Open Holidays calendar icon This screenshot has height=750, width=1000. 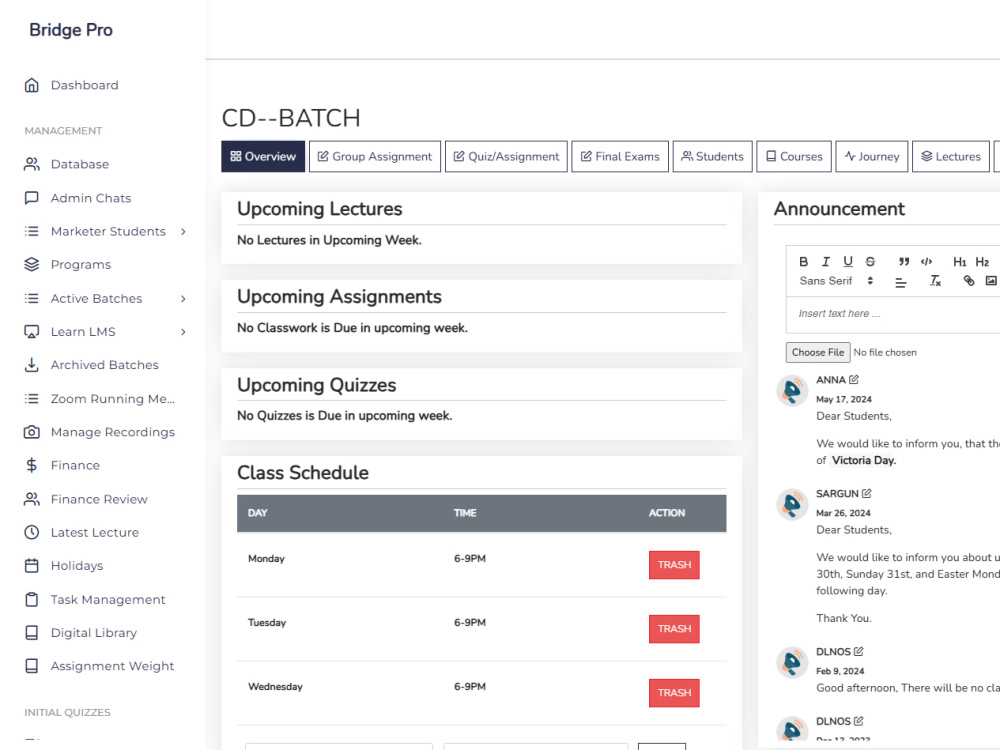[x=31, y=565]
